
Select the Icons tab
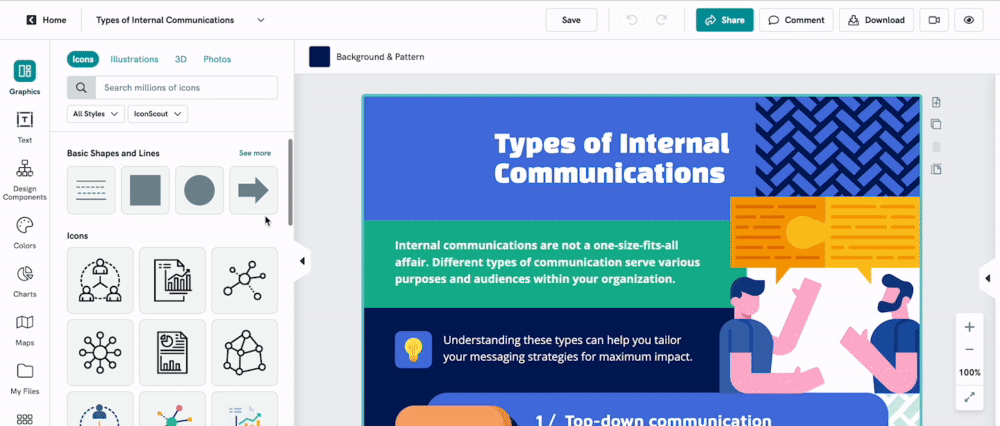coord(83,59)
